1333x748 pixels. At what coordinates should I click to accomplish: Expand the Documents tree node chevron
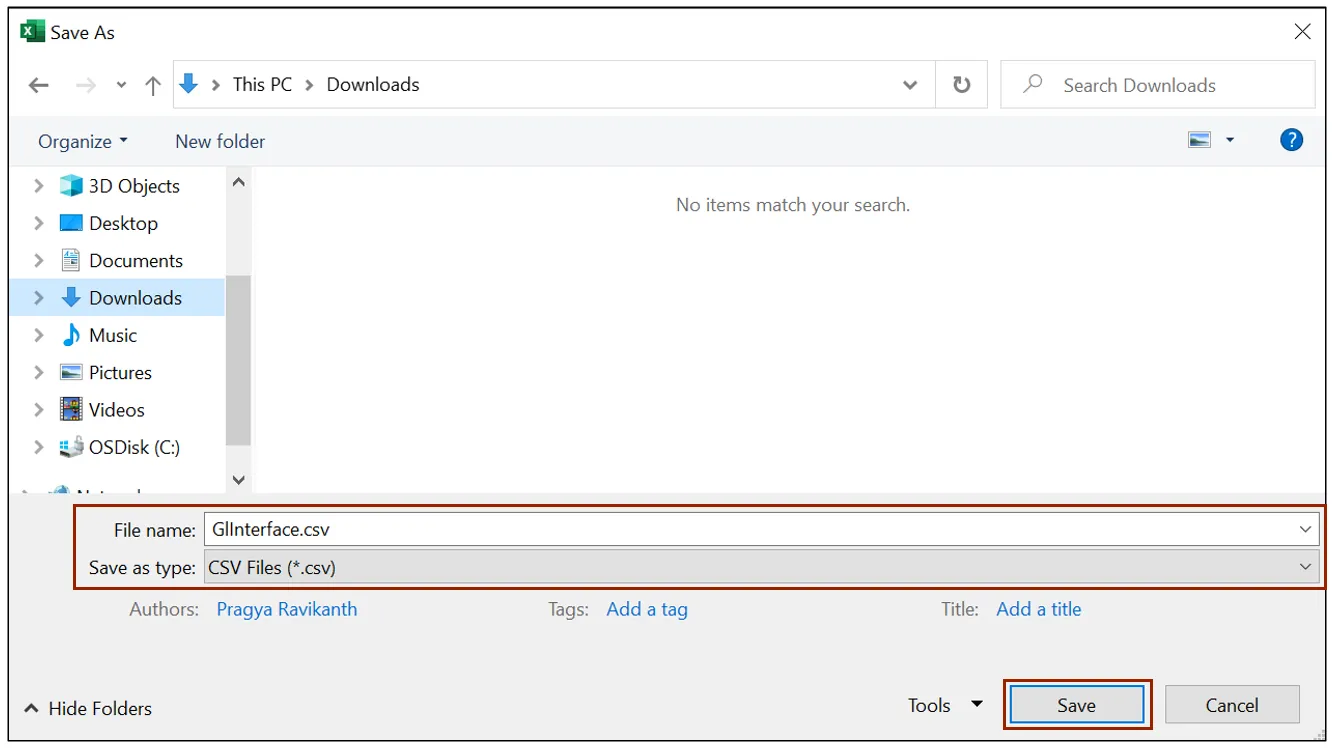(39, 260)
